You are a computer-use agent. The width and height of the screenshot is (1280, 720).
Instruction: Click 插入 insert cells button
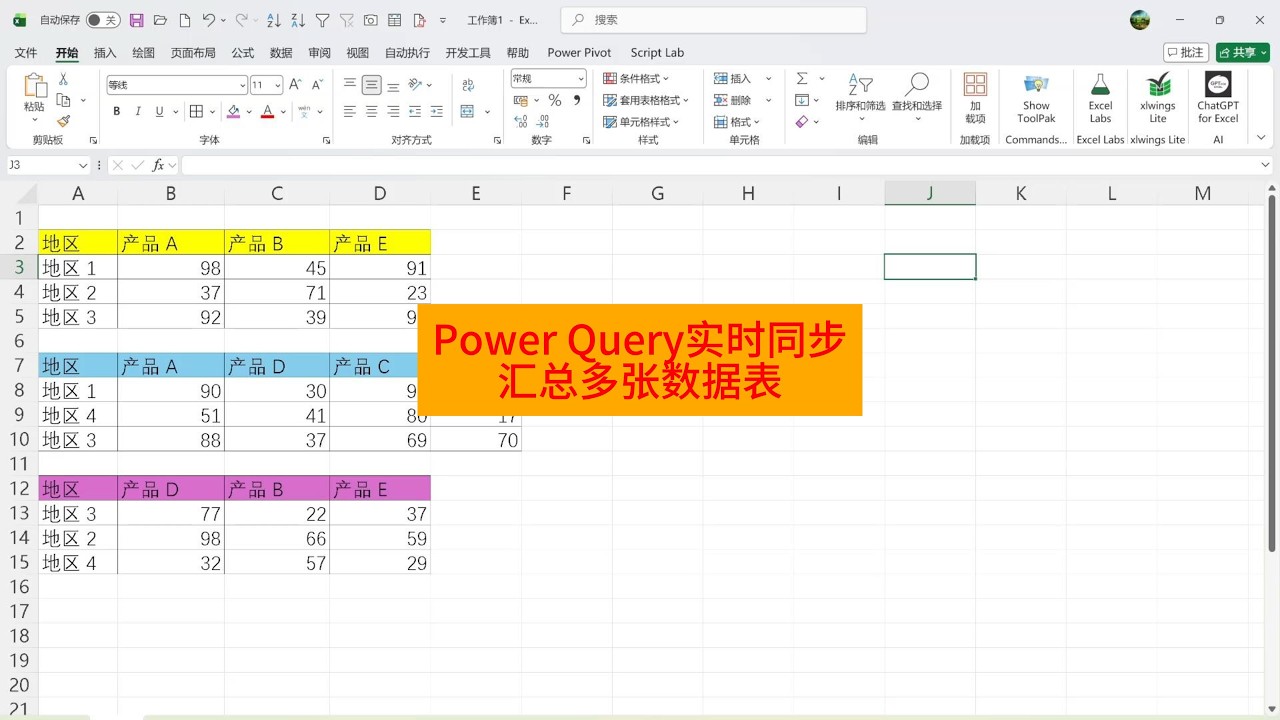pyautogui.click(x=732, y=78)
